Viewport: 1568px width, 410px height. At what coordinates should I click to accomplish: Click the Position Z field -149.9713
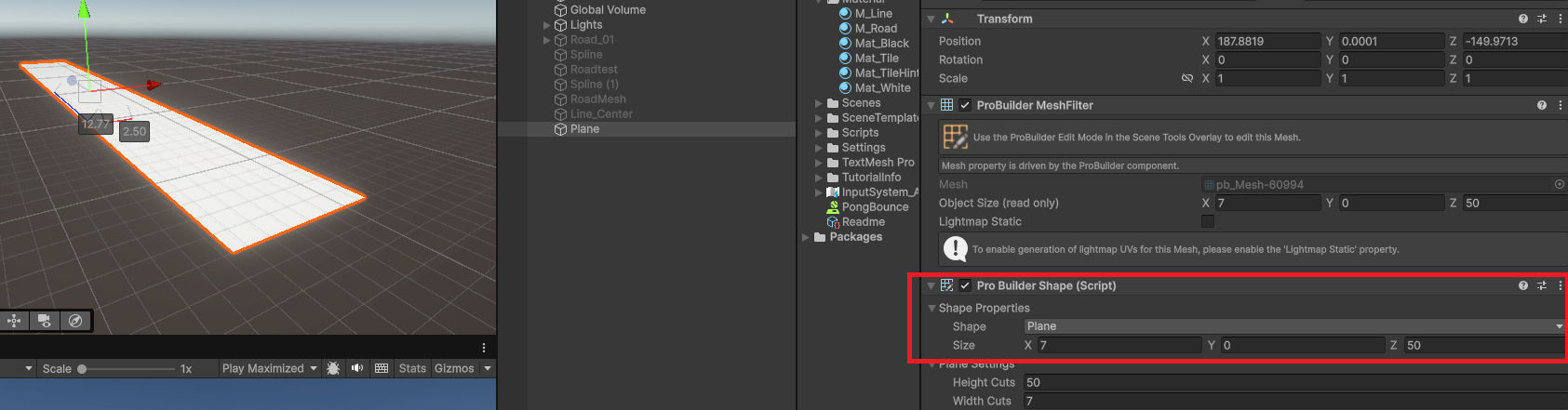1515,41
